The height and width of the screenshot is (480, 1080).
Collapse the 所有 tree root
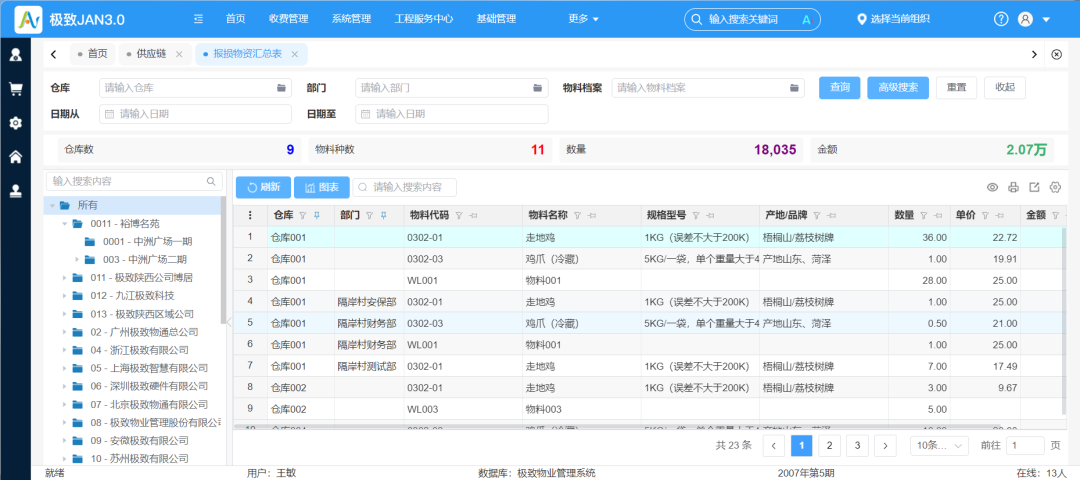52,205
